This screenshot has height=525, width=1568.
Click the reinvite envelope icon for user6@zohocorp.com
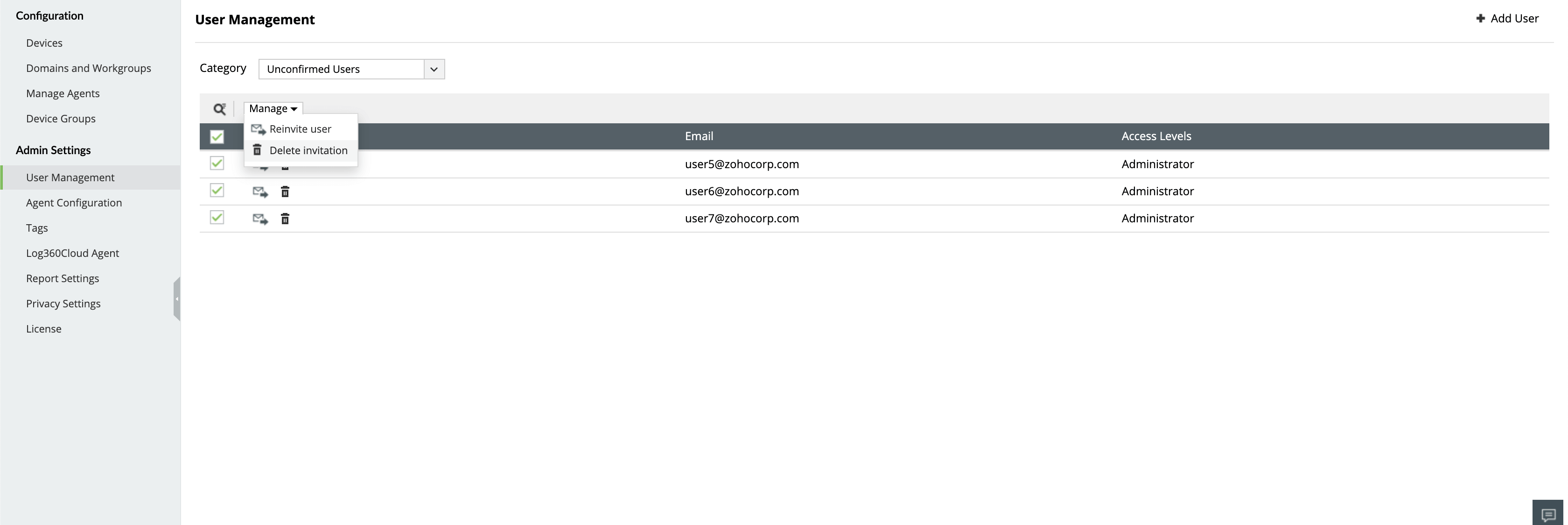260,191
